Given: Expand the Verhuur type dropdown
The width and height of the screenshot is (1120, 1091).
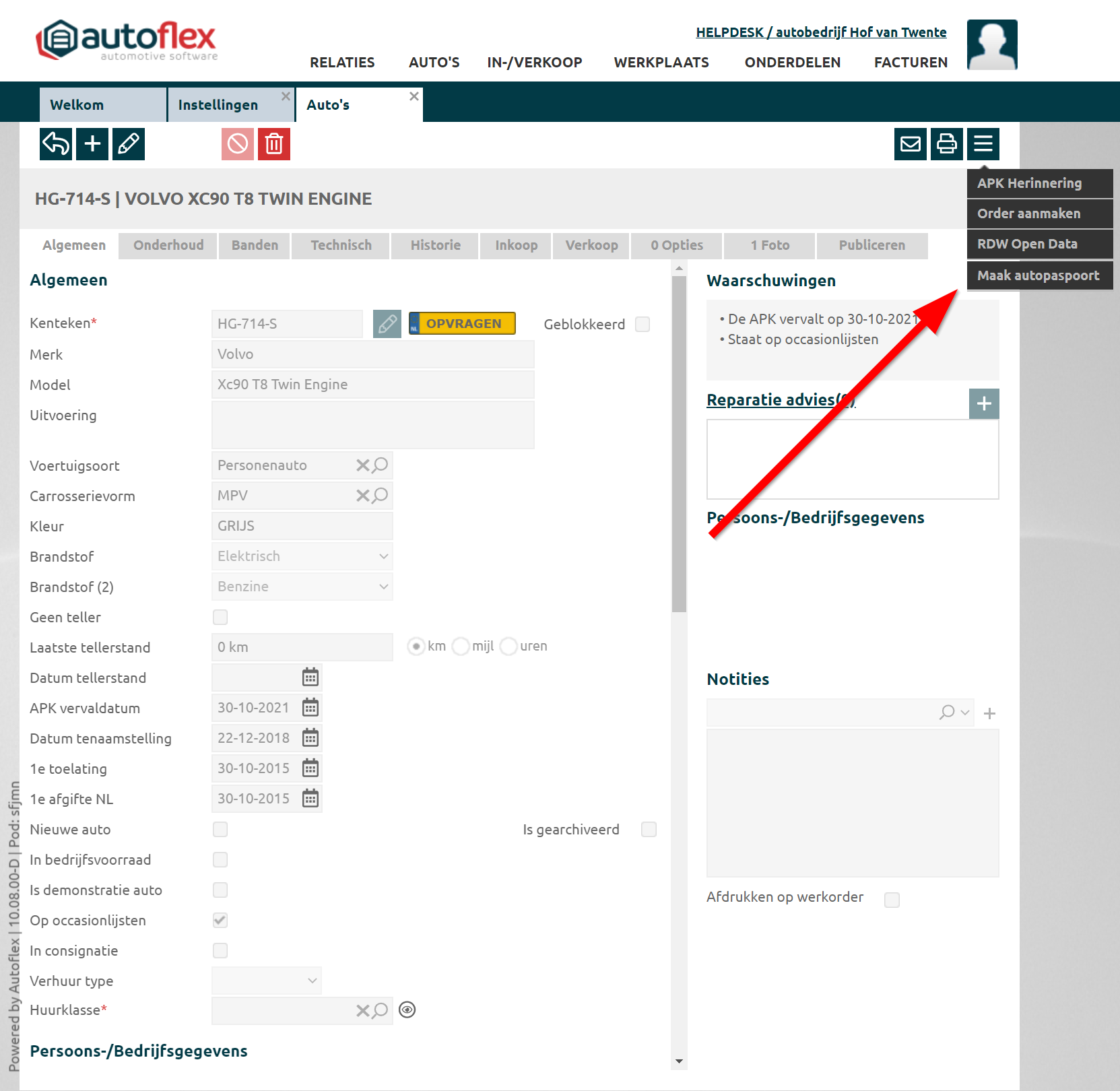Looking at the screenshot, I should [x=267, y=981].
